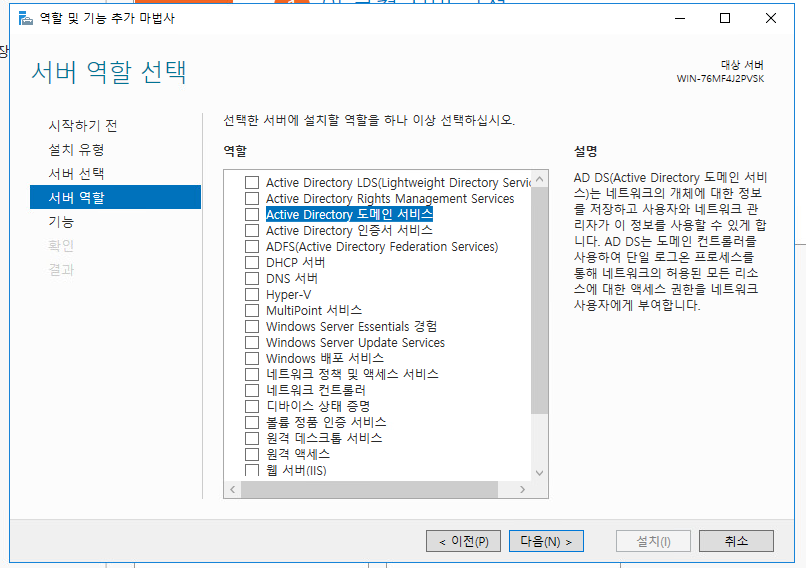This screenshot has width=806, height=568.
Task: Check the 볼륨 정품 인증 서비스 checkbox
Action: coord(252,423)
